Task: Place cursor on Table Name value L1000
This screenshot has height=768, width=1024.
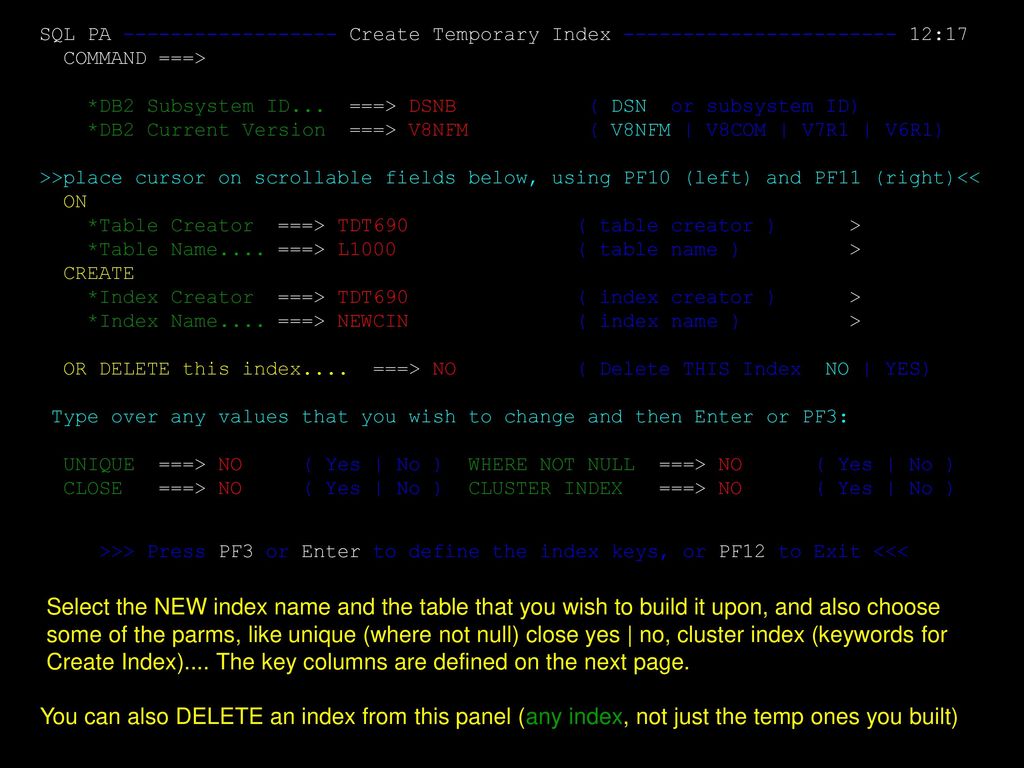Action: pyautogui.click(x=366, y=249)
